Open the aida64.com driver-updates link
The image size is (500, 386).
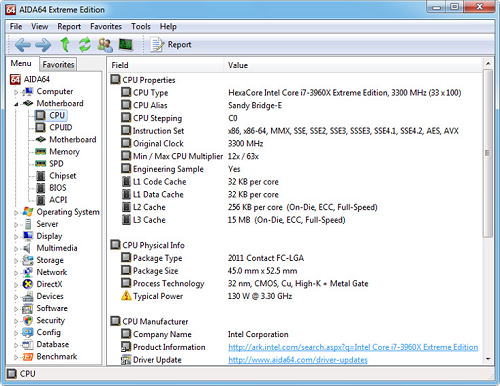tap(298, 360)
